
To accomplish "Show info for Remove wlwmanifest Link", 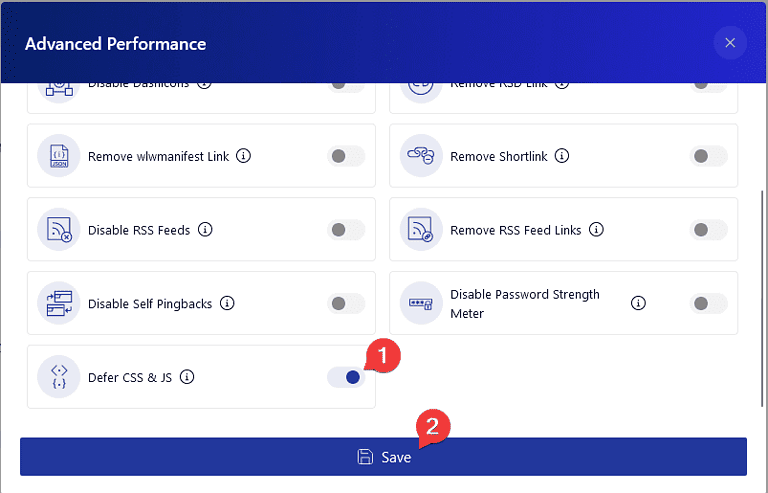I will tap(244, 156).
